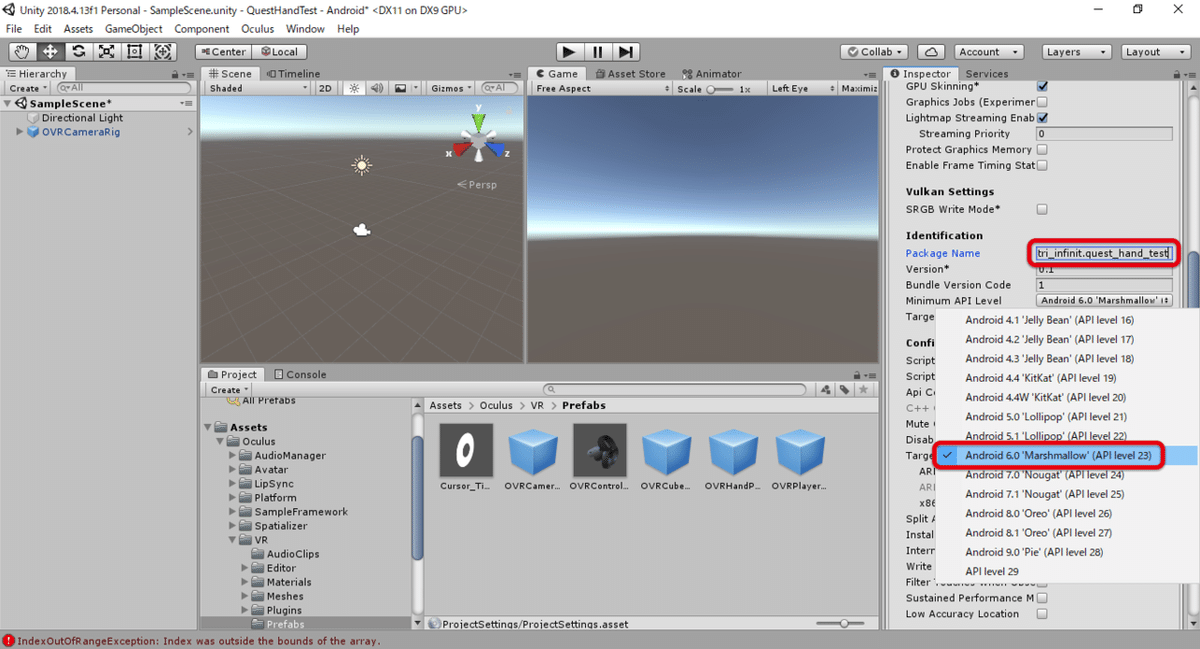Toggle Low Accuracy Location checkbox

(1043, 614)
